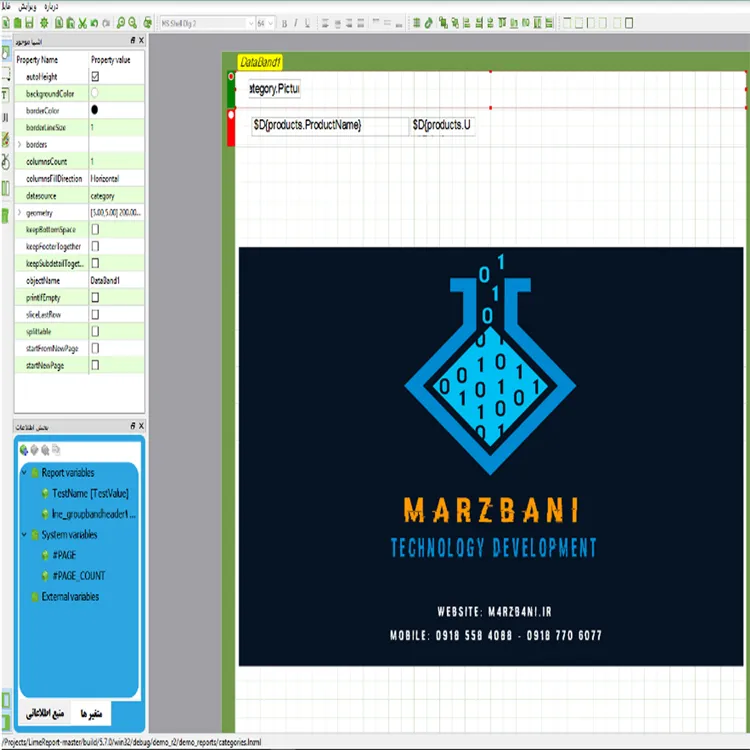Enable the keepBottomSpace checkbox
Screen dimensions: 750x750
point(96,230)
